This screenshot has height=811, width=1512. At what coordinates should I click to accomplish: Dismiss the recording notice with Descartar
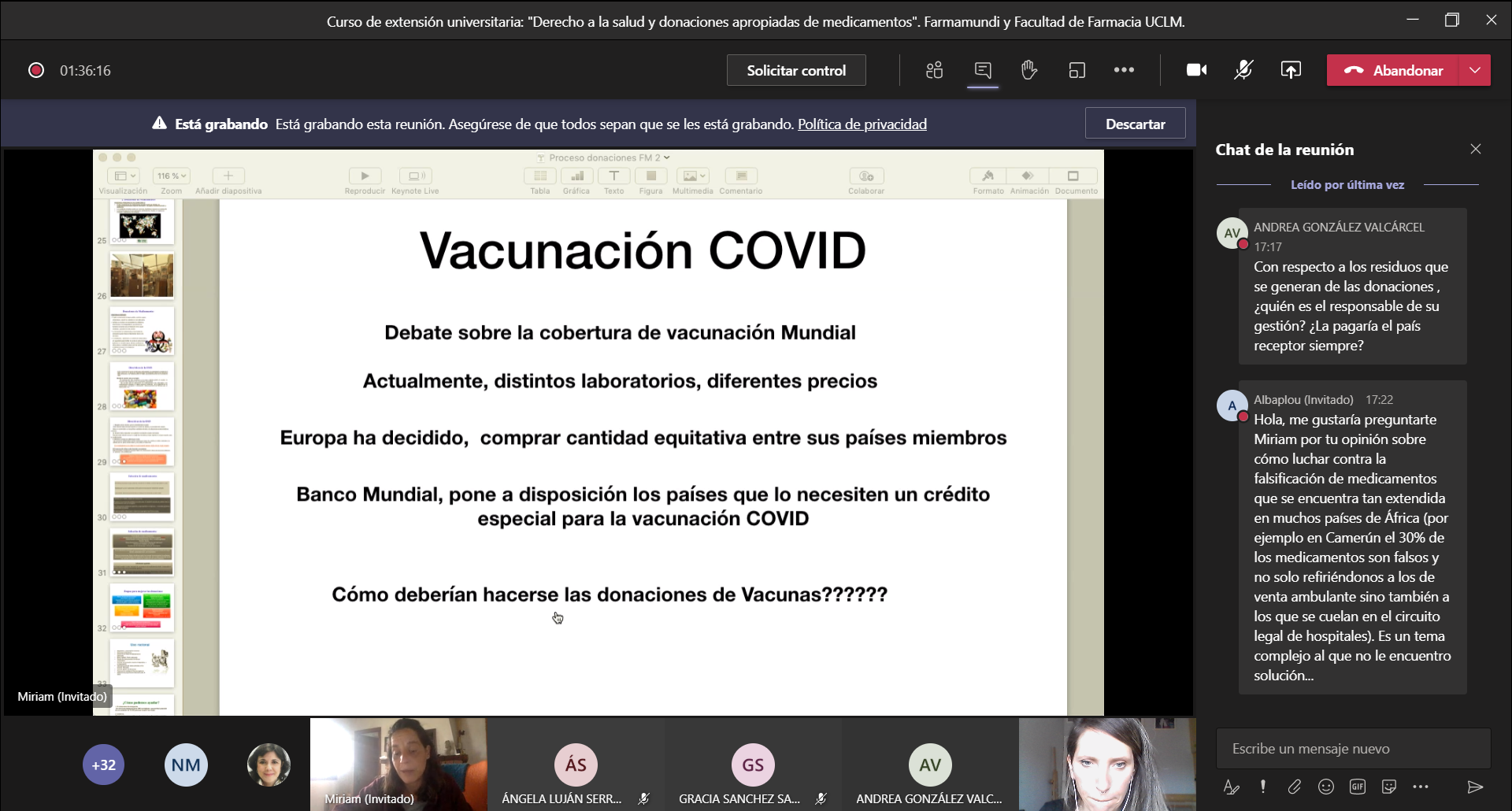click(1135, 124)
